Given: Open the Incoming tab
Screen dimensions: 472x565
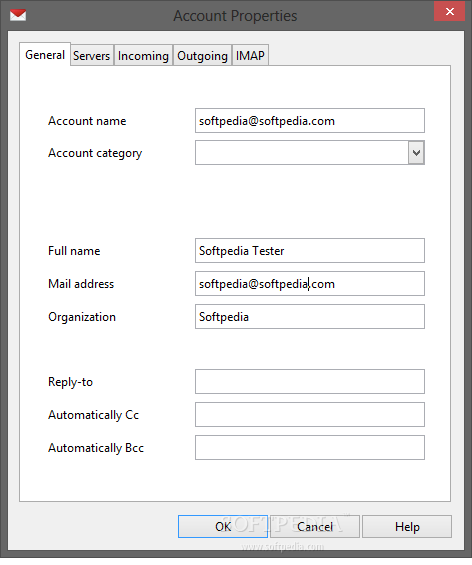Looking at the screenshot, I should click(x=143, y=56).
